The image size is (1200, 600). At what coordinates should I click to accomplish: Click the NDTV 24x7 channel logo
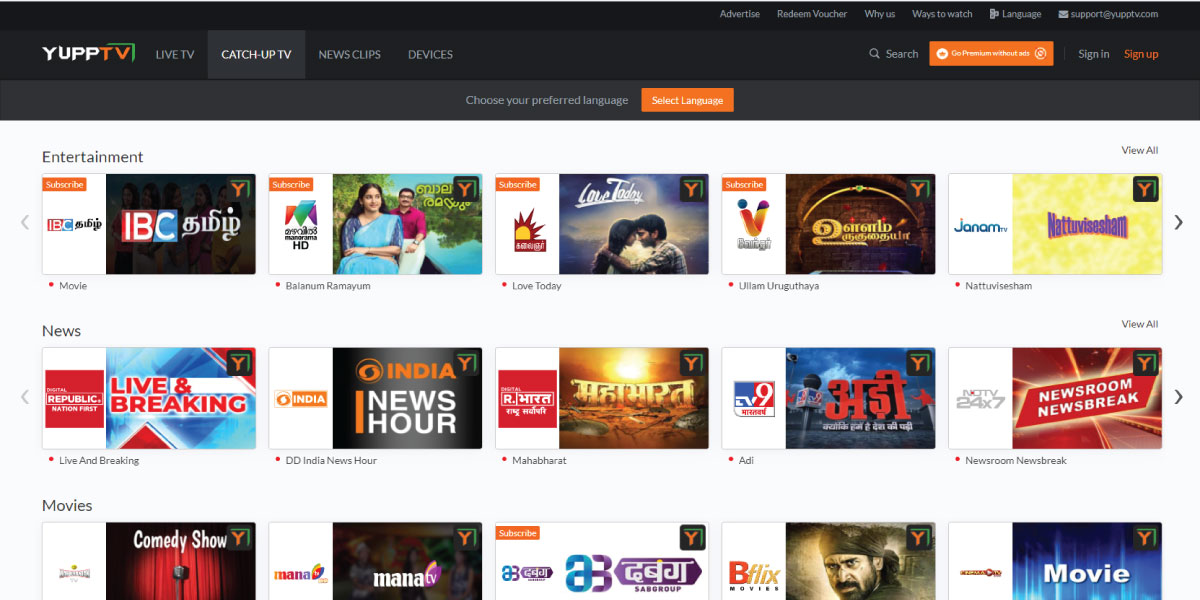pos(980,398)
